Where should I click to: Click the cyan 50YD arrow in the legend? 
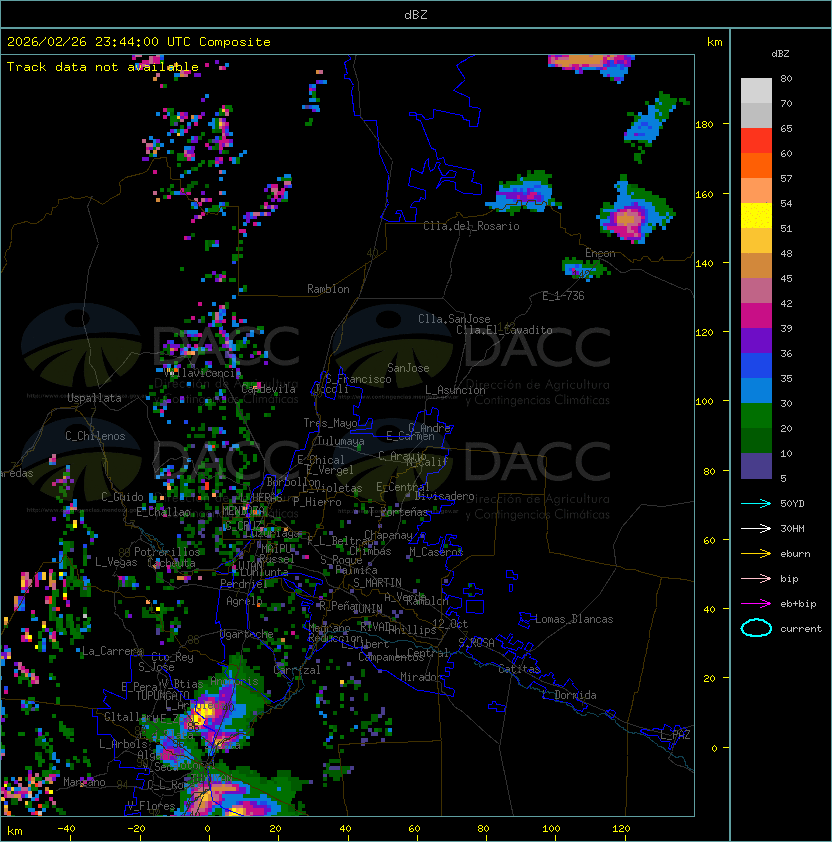tap(756, 503)
